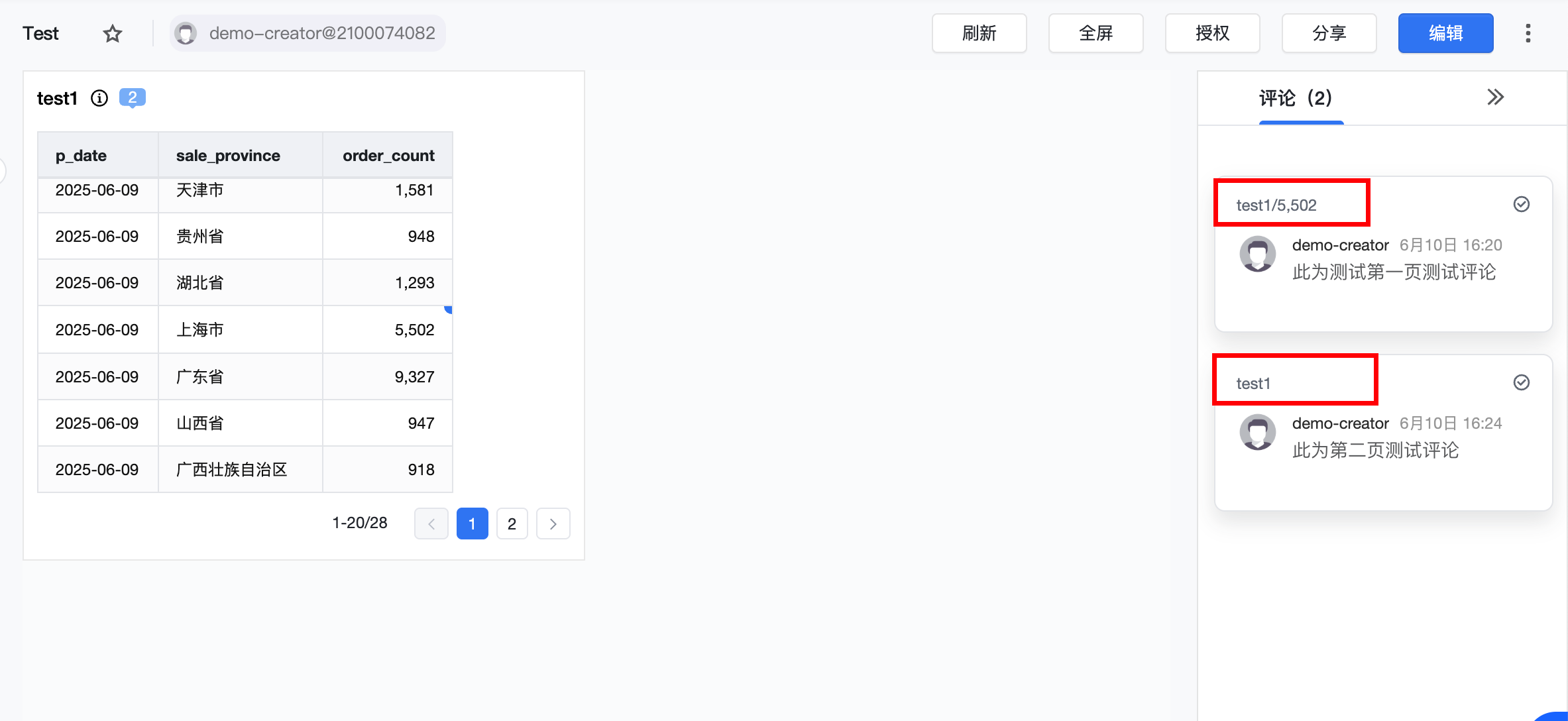1568x721 pixels.
Task: Resolve the test1/5,502 comment checkmark
Action: [x=1522, y=204]
